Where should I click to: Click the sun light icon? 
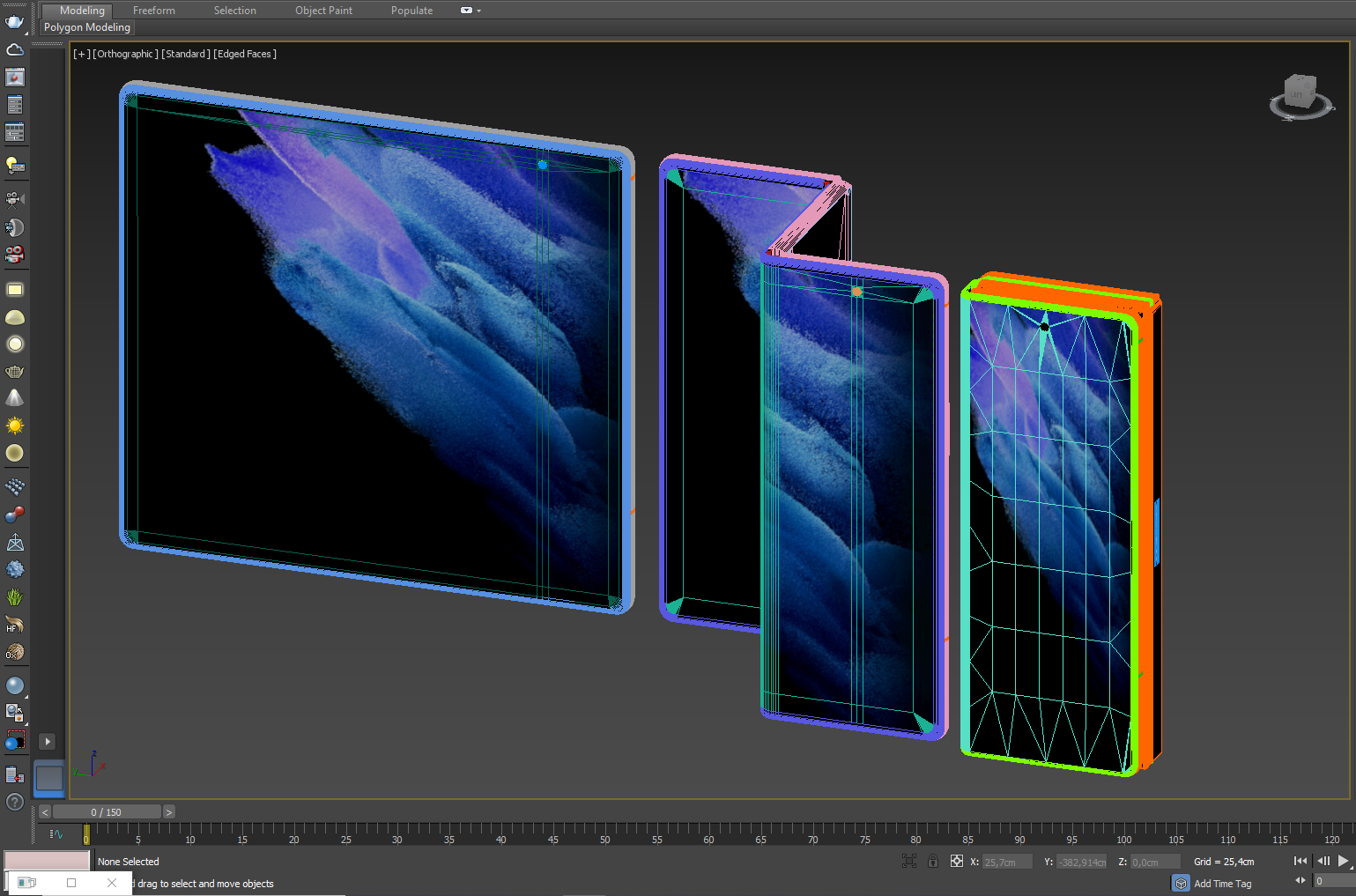[14, 426]
